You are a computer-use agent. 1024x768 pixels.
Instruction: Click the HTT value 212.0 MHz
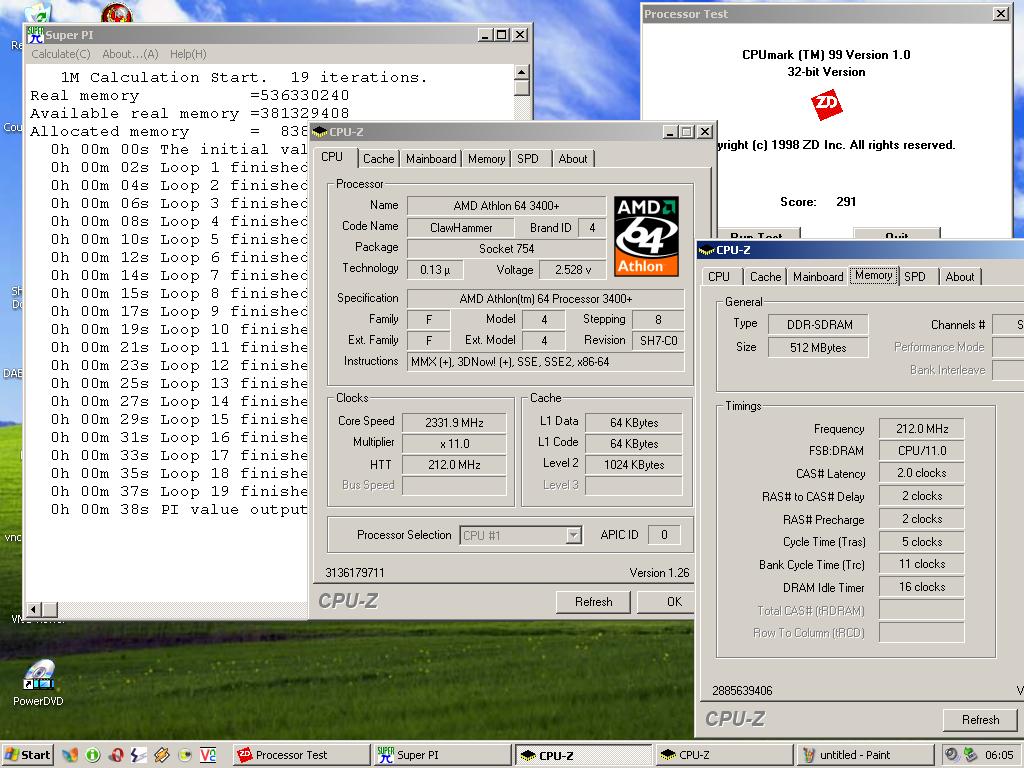455,465
